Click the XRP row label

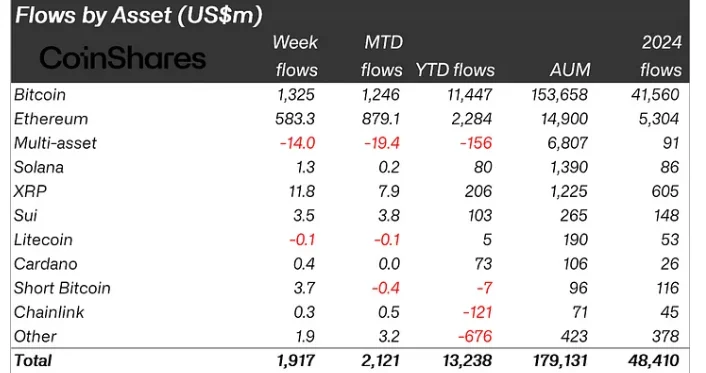tap(30, 191)
